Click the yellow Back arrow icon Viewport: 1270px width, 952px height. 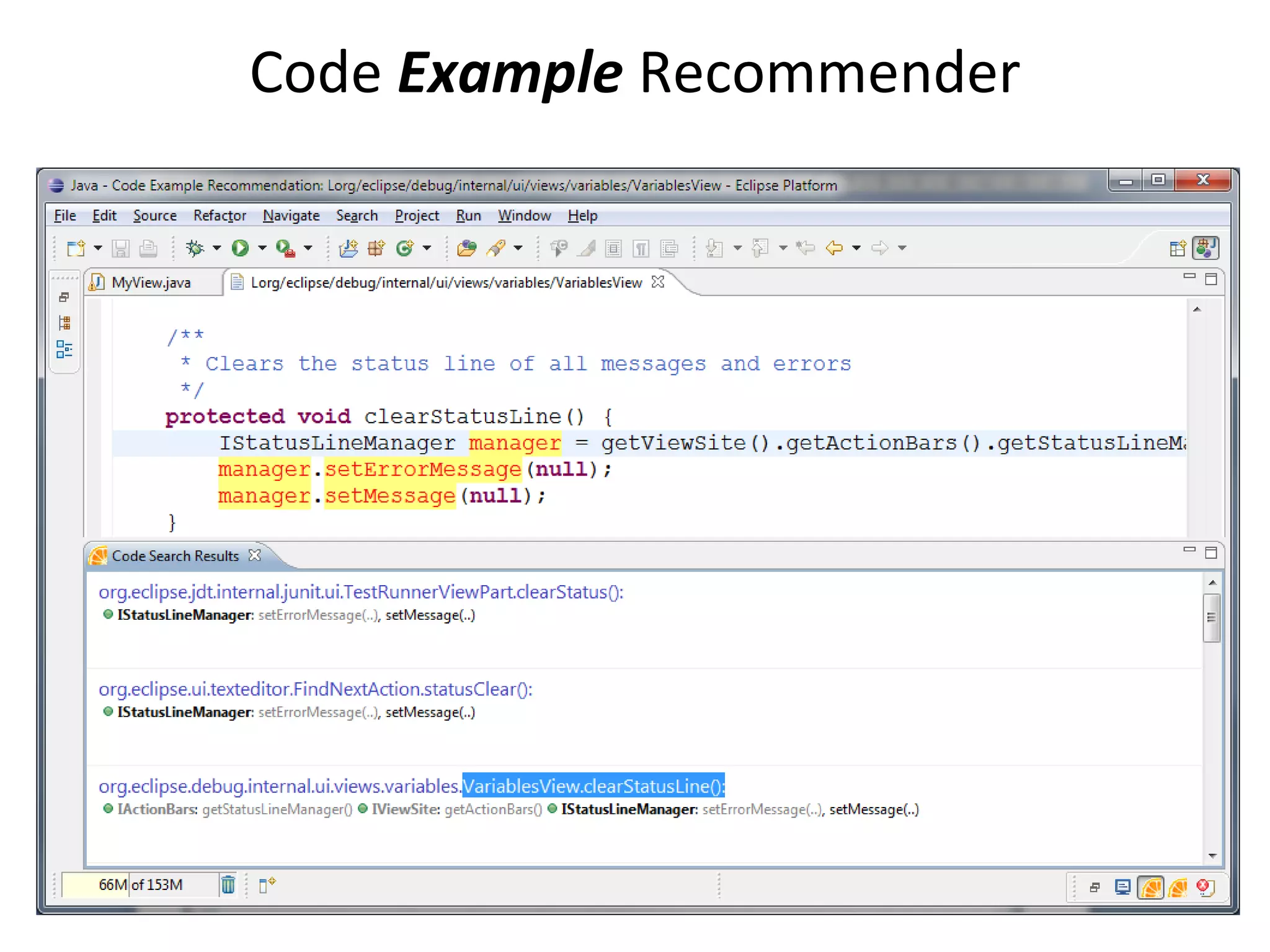[x=835, y=249]
